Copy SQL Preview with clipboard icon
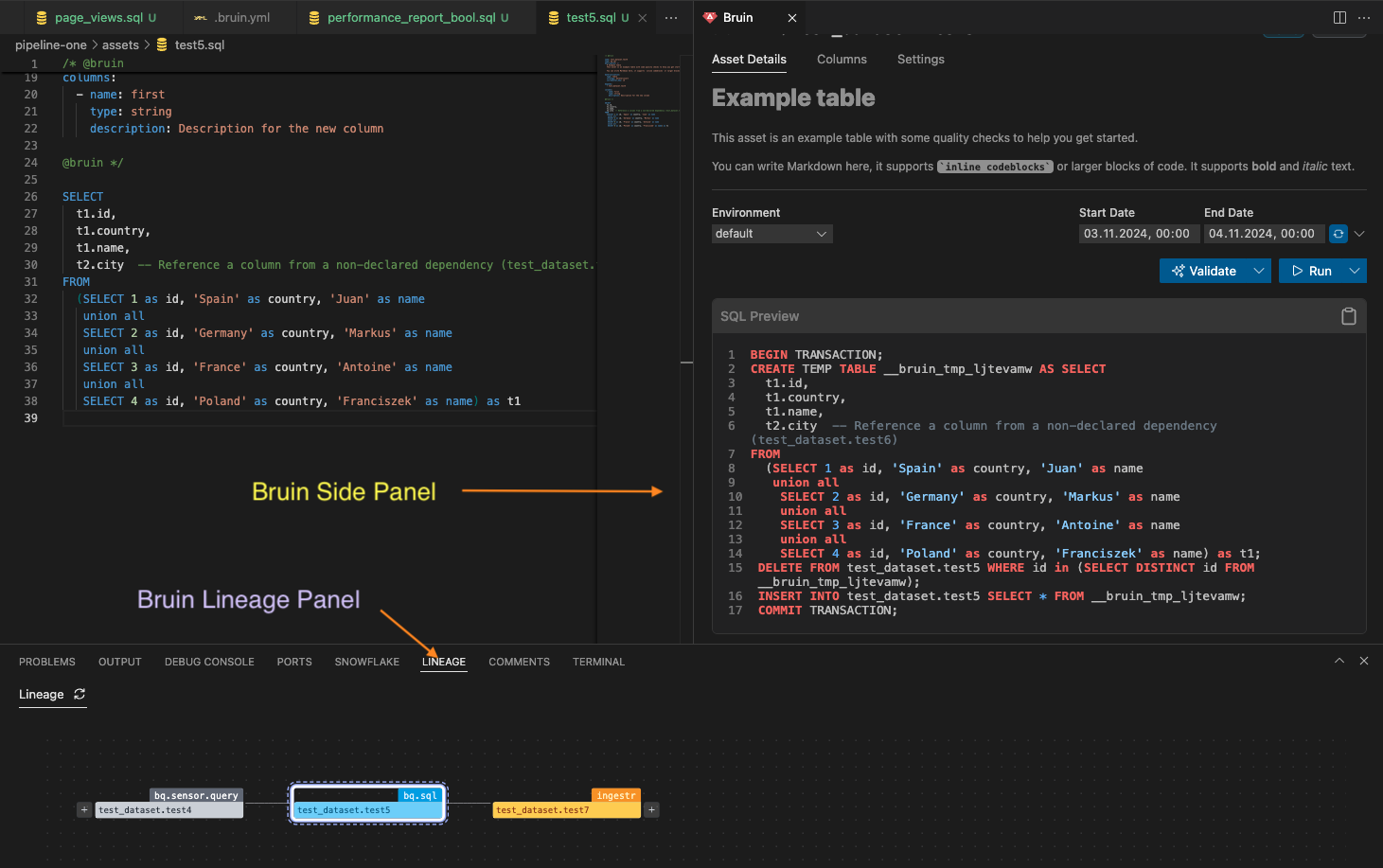Viewport: 1383px width, 868px height. (x=1349, y=316)
